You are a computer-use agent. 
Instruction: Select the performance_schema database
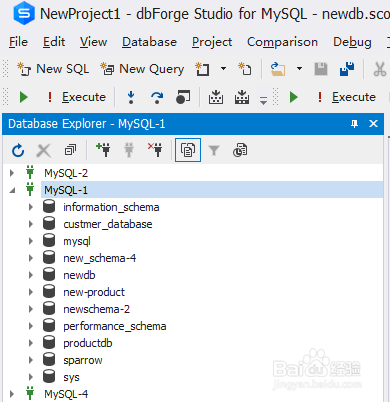(x=115, y=326)
